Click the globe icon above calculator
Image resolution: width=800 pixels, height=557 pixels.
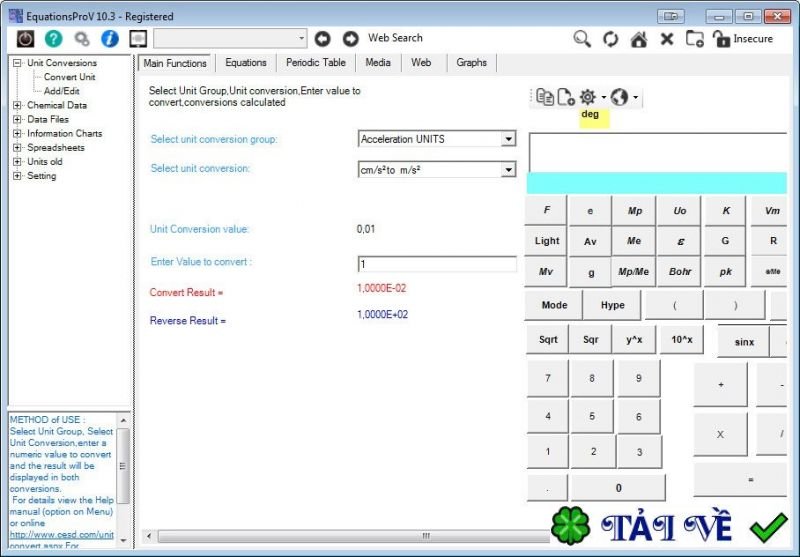[619, 96]
